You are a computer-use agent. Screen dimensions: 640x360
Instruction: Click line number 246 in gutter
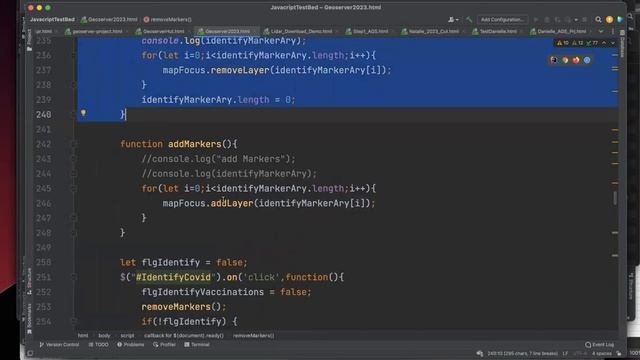(x=43, y=203)
